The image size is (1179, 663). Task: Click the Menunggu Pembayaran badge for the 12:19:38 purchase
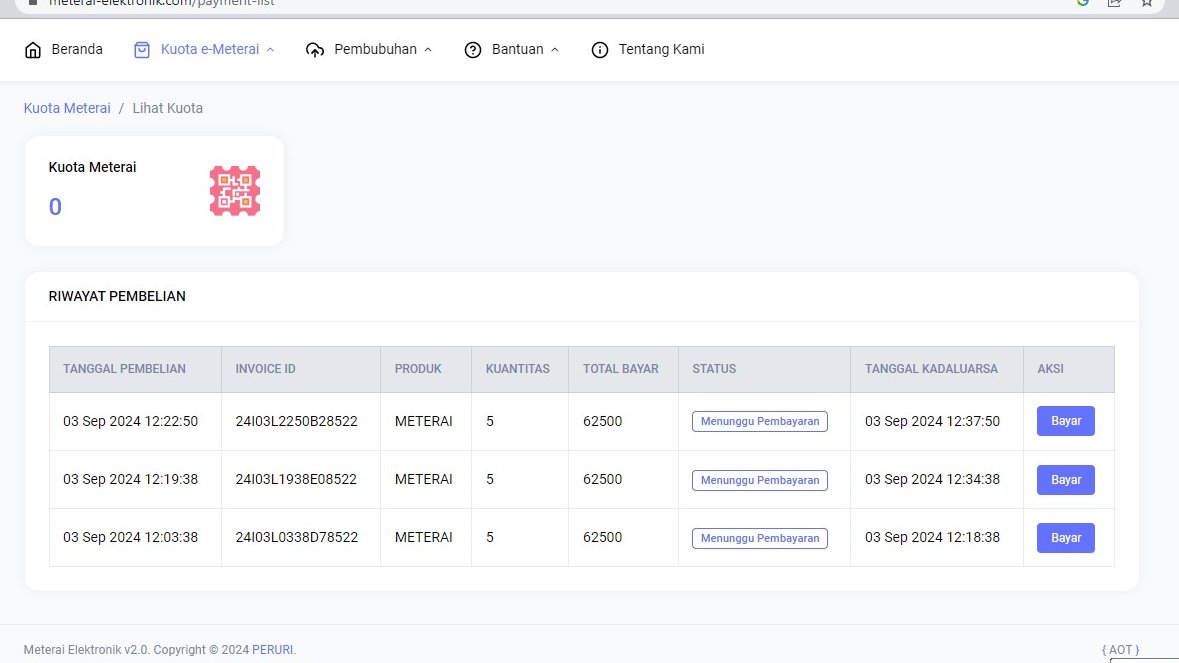tap(759, 480)
